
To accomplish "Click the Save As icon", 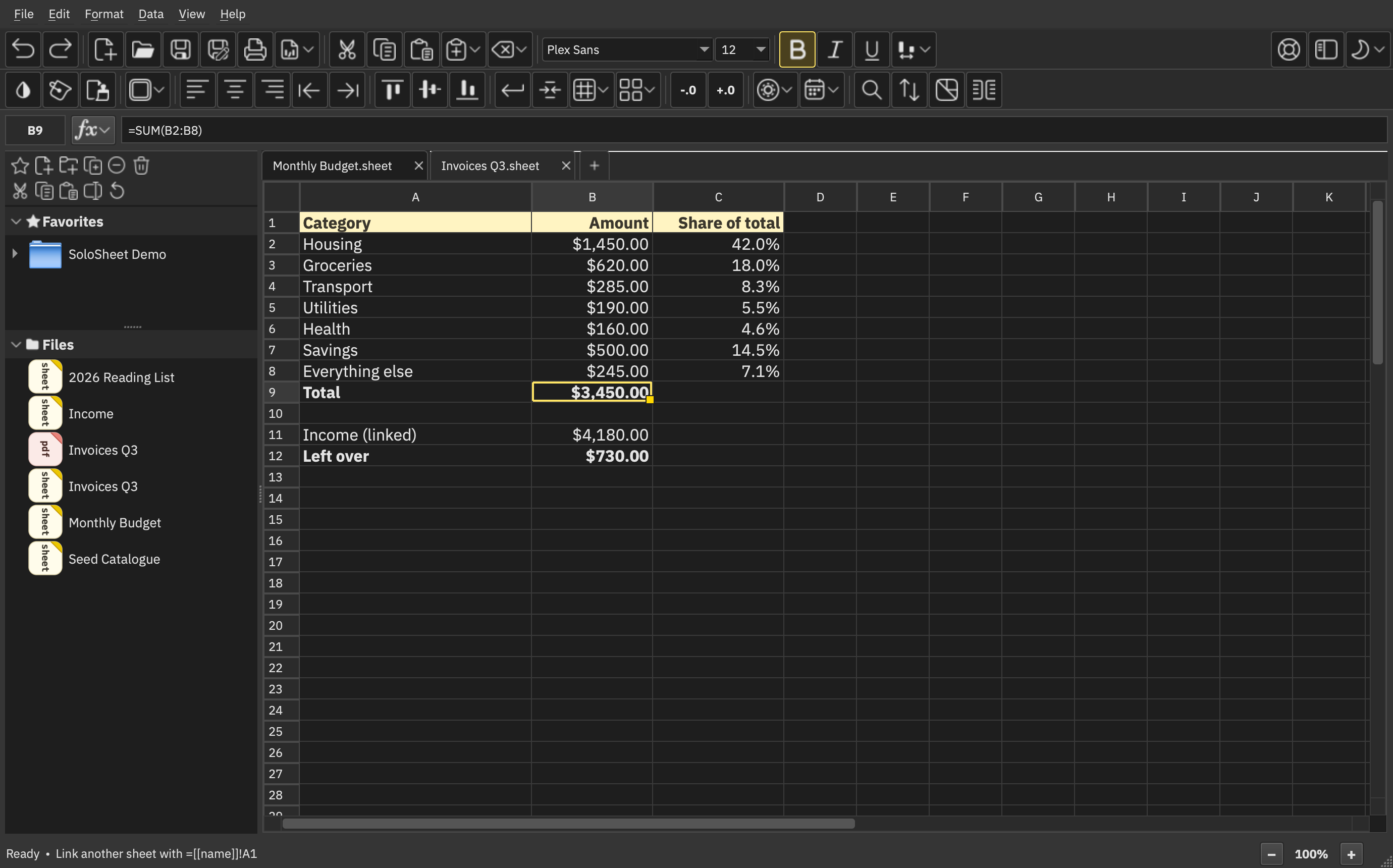I will [x=218, y=49].
